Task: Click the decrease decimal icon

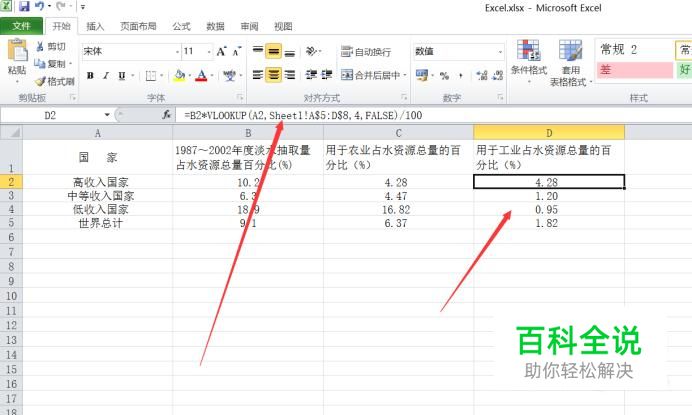Action: click(497, 75)
